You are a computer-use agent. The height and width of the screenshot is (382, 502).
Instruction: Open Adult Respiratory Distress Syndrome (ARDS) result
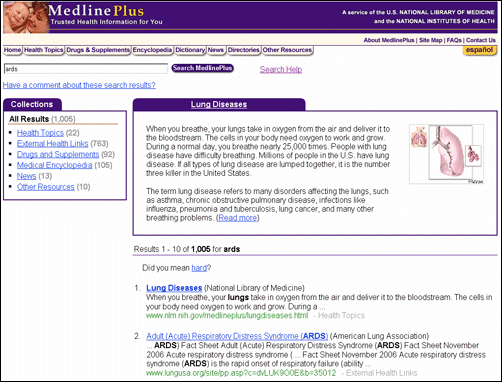[237, 336]
